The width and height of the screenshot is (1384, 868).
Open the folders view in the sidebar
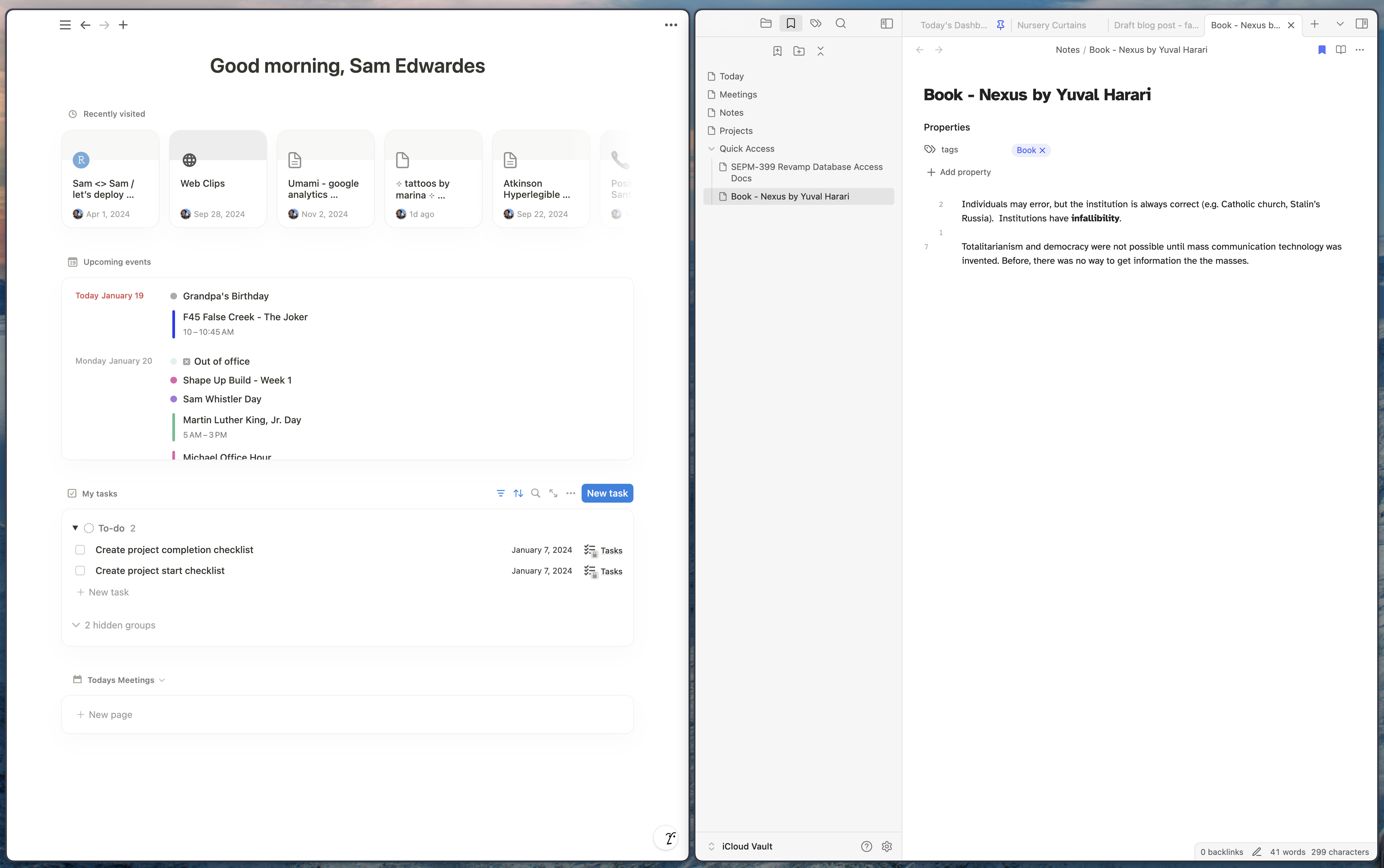click(766, 23)
